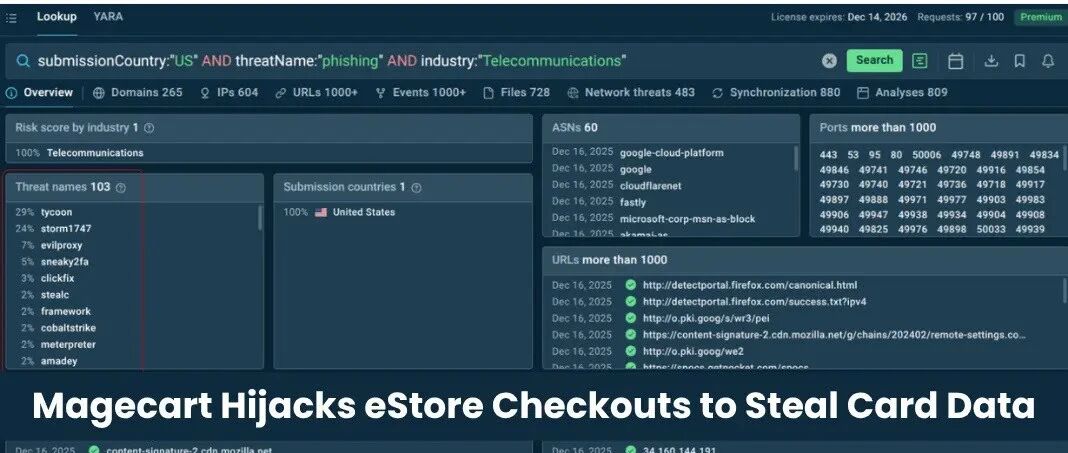Click the URLs list scrollbar
Screen dimensions: 1068x453
[1065, 290]
